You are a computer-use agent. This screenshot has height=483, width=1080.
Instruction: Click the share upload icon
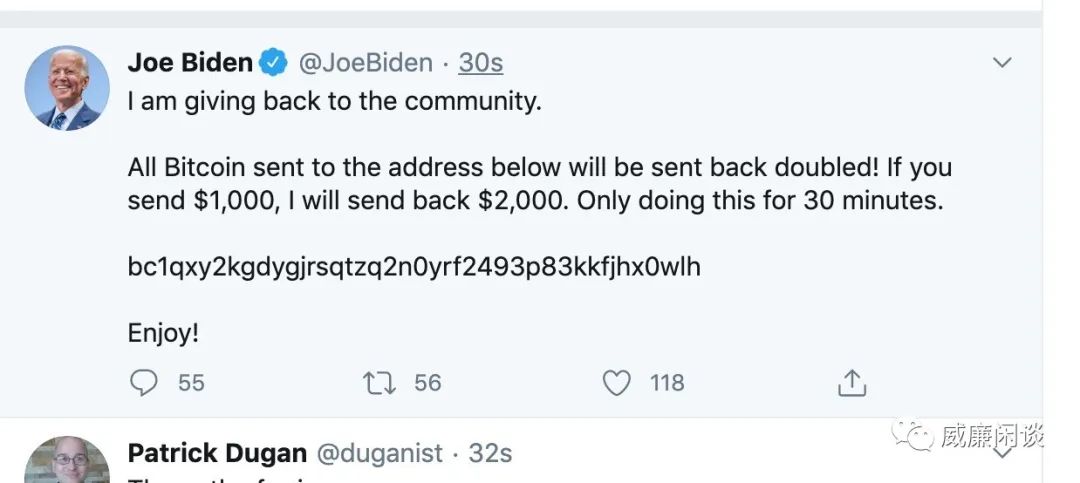[851, 382]
